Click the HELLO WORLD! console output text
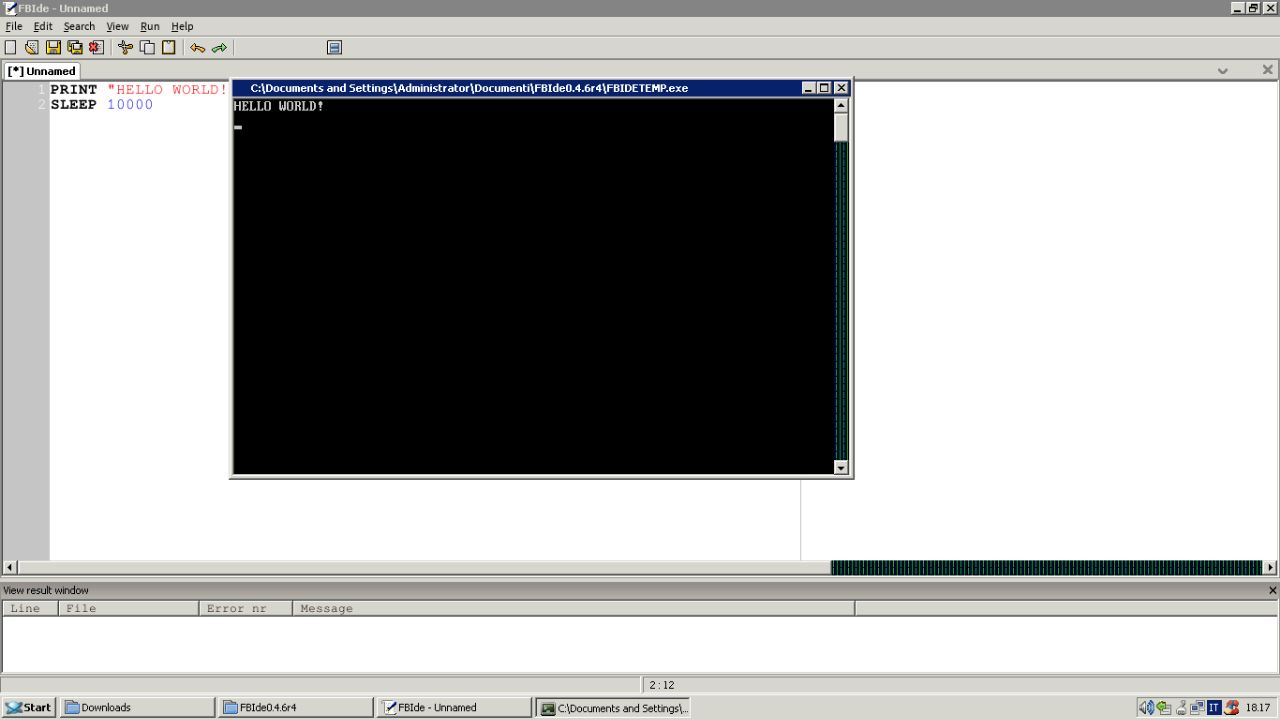This screenshot has height=720, width=1280. coord(279,106)
